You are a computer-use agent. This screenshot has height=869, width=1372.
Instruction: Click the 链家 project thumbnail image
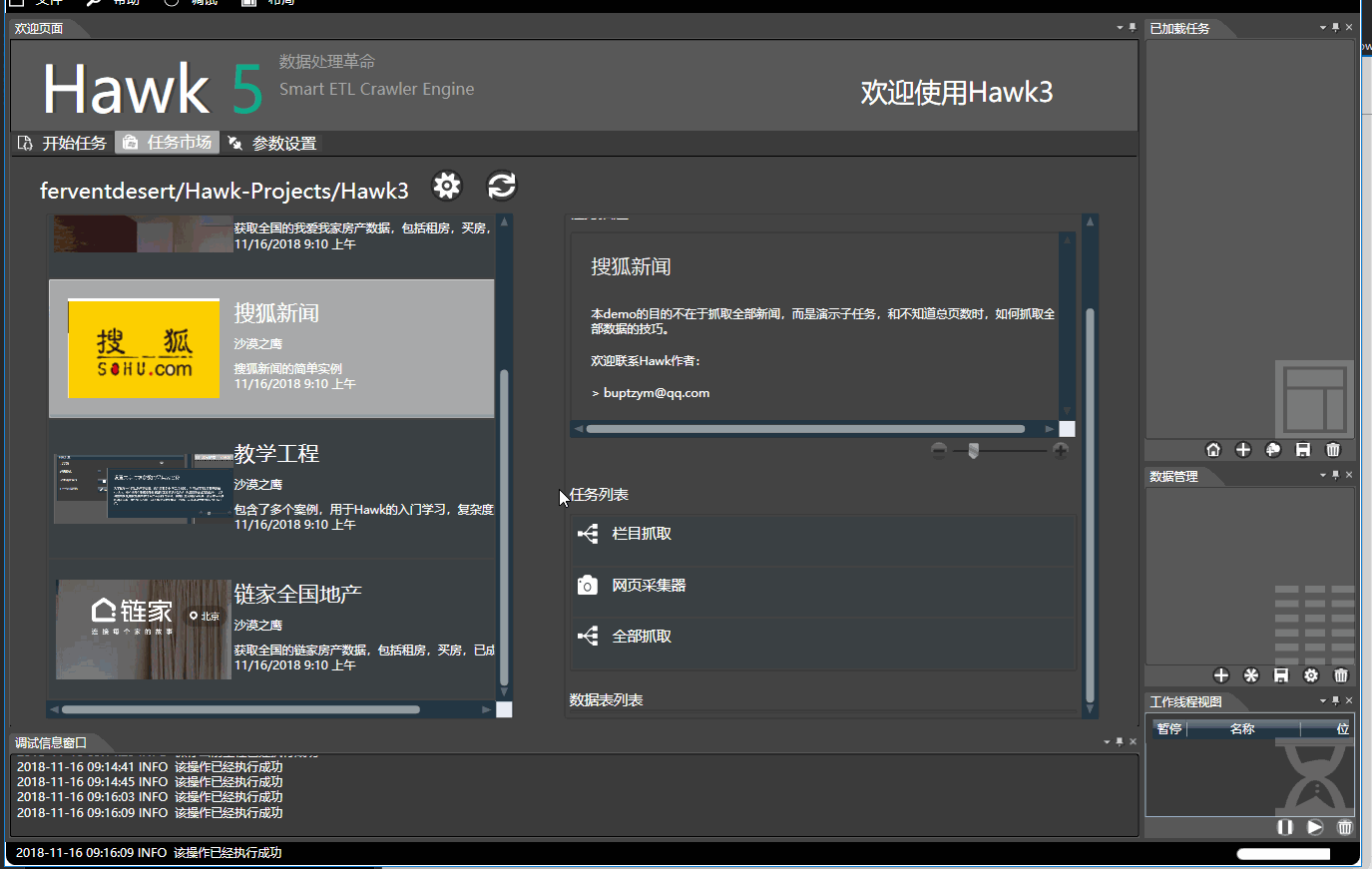click(x=144, y=630)
